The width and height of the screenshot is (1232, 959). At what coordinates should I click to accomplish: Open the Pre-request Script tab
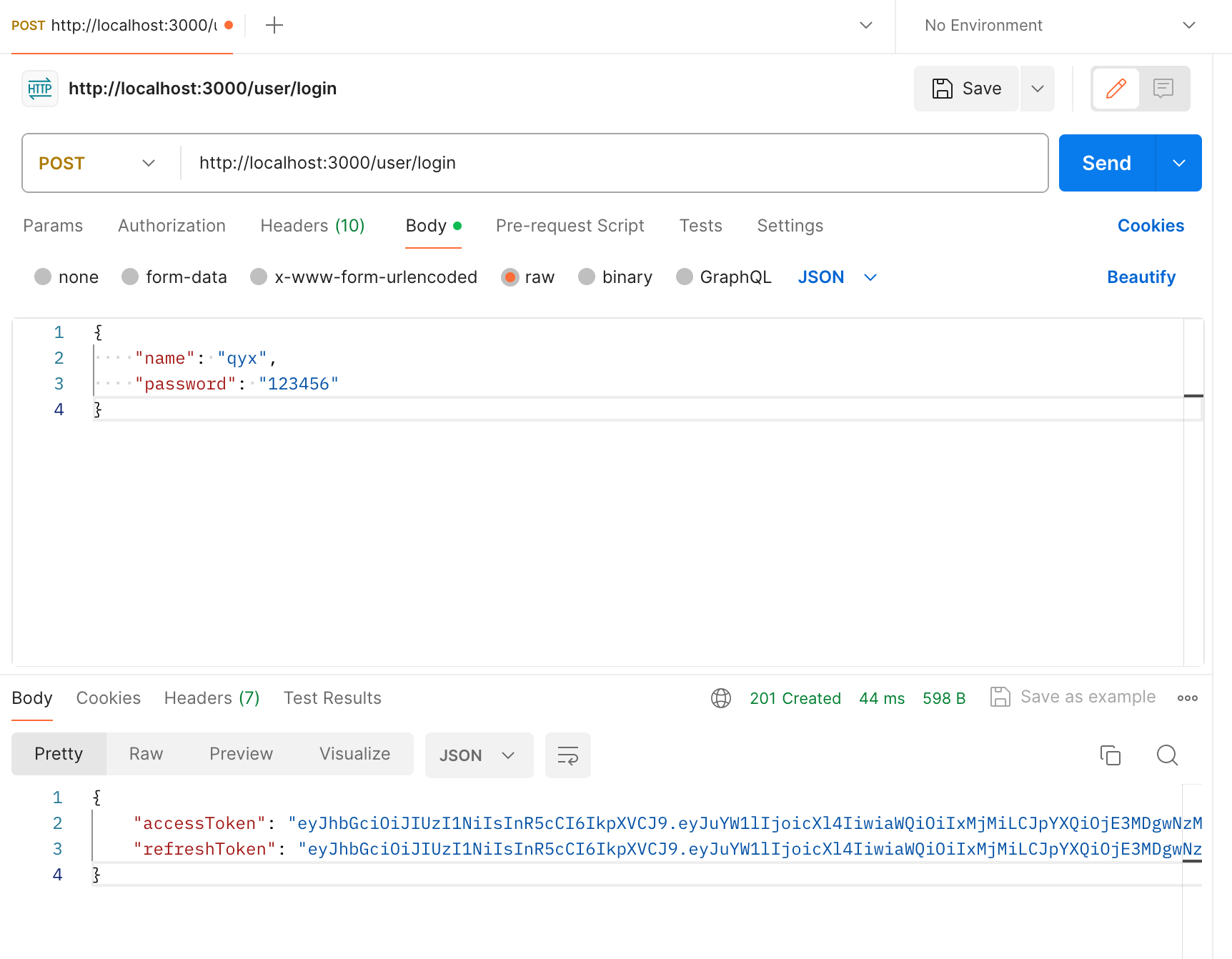[x=570, y=226]
